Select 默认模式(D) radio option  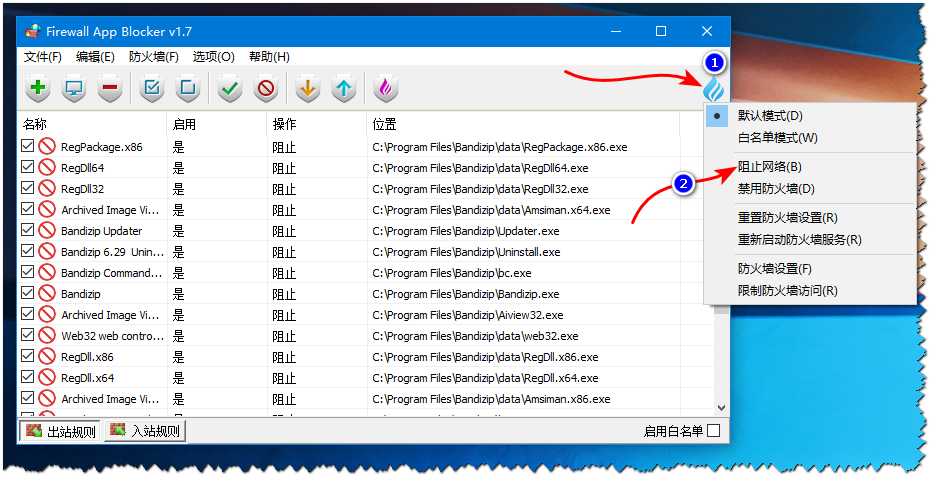[770, 115]
